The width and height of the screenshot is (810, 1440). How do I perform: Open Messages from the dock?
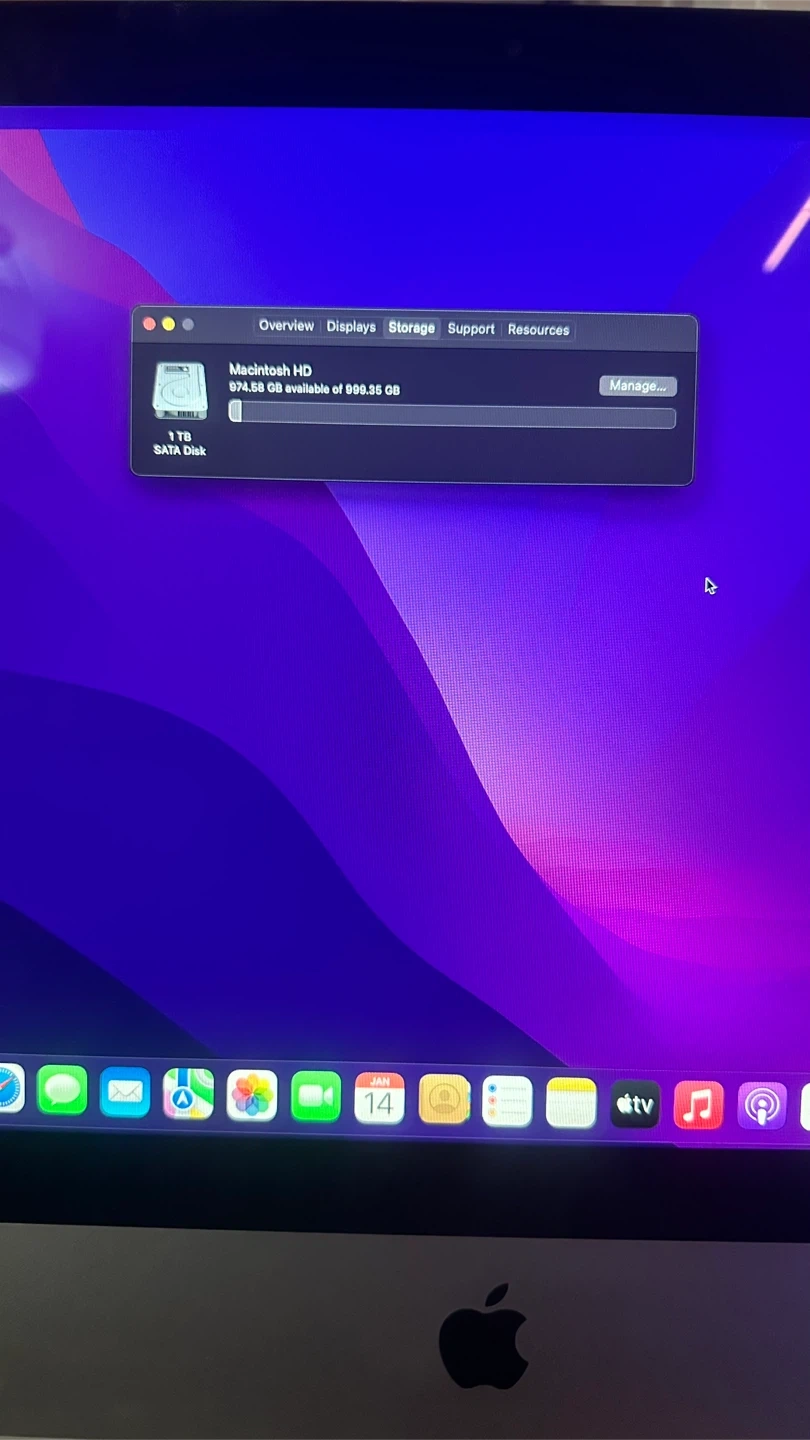(62, 1091)
